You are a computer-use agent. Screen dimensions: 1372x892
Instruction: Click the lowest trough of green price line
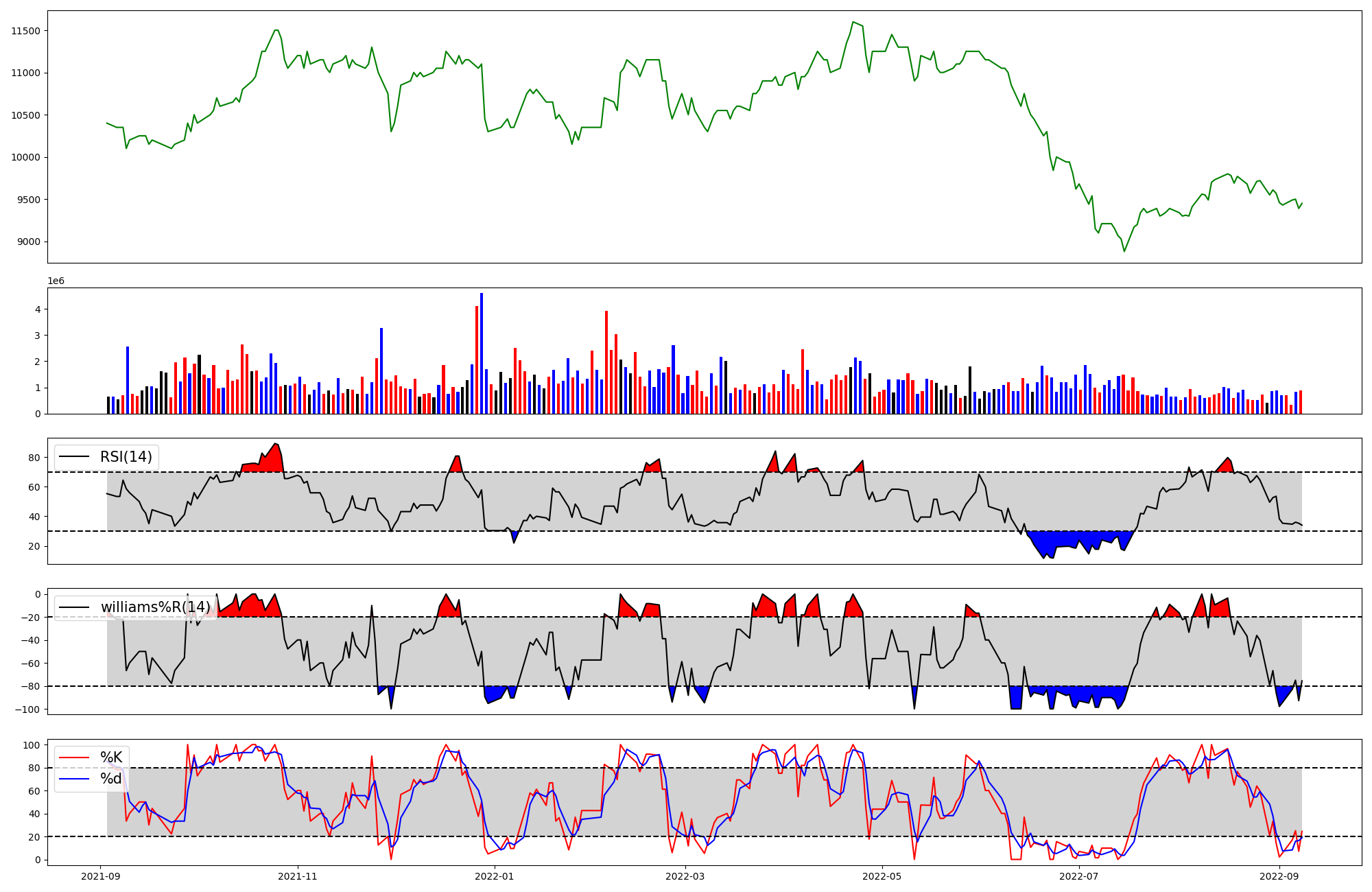click(1124, 251)
